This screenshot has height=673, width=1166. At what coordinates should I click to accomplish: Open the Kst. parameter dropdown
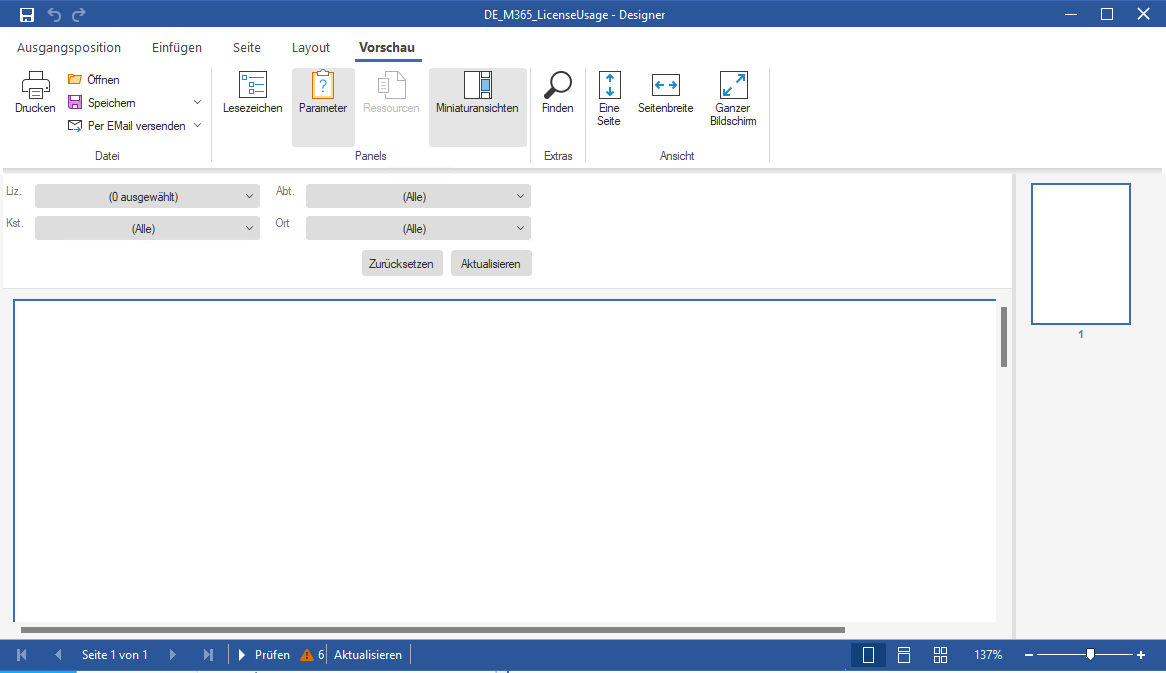(147, 228)
